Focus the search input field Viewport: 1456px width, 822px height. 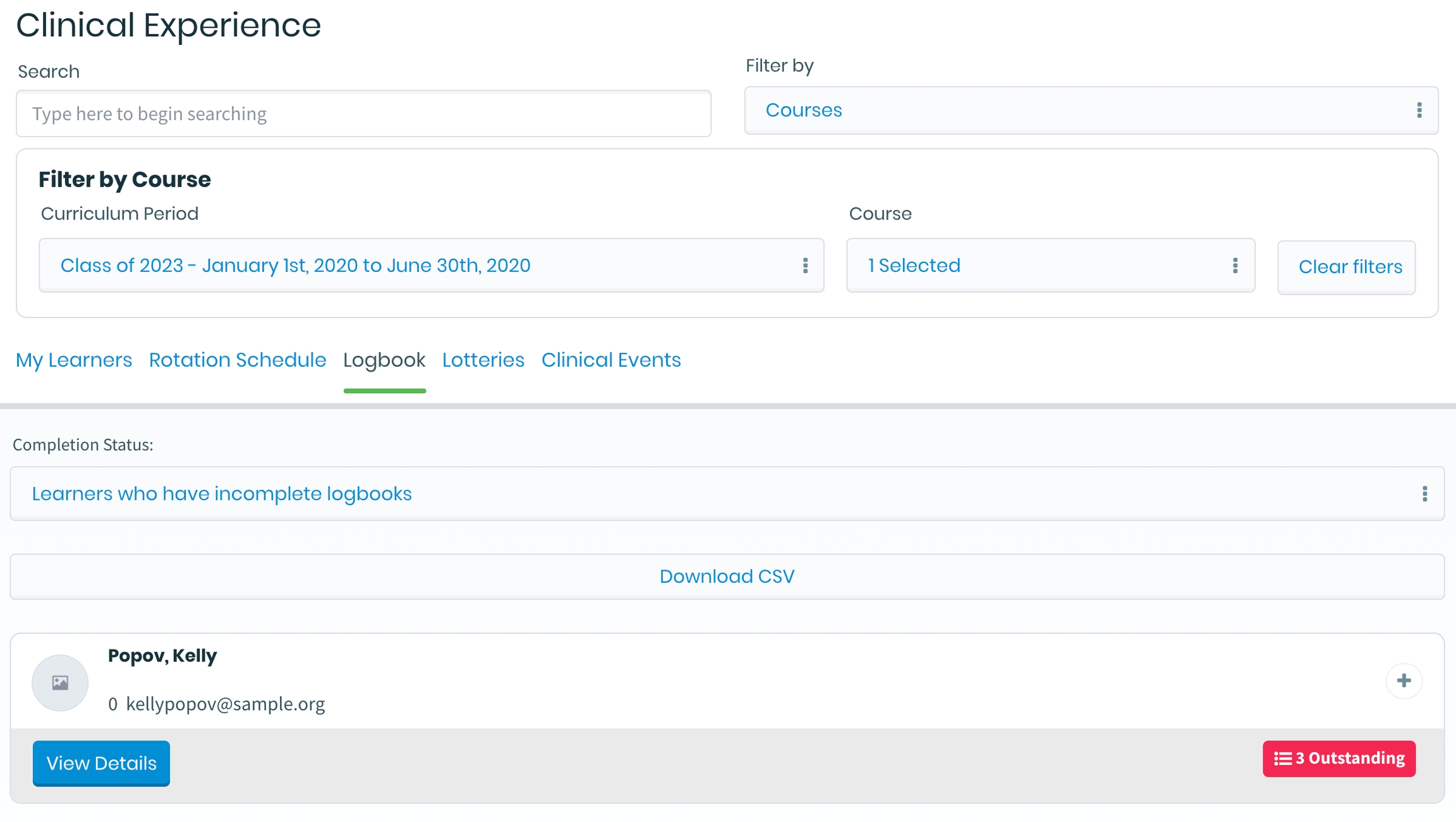[x=363, y=114]
